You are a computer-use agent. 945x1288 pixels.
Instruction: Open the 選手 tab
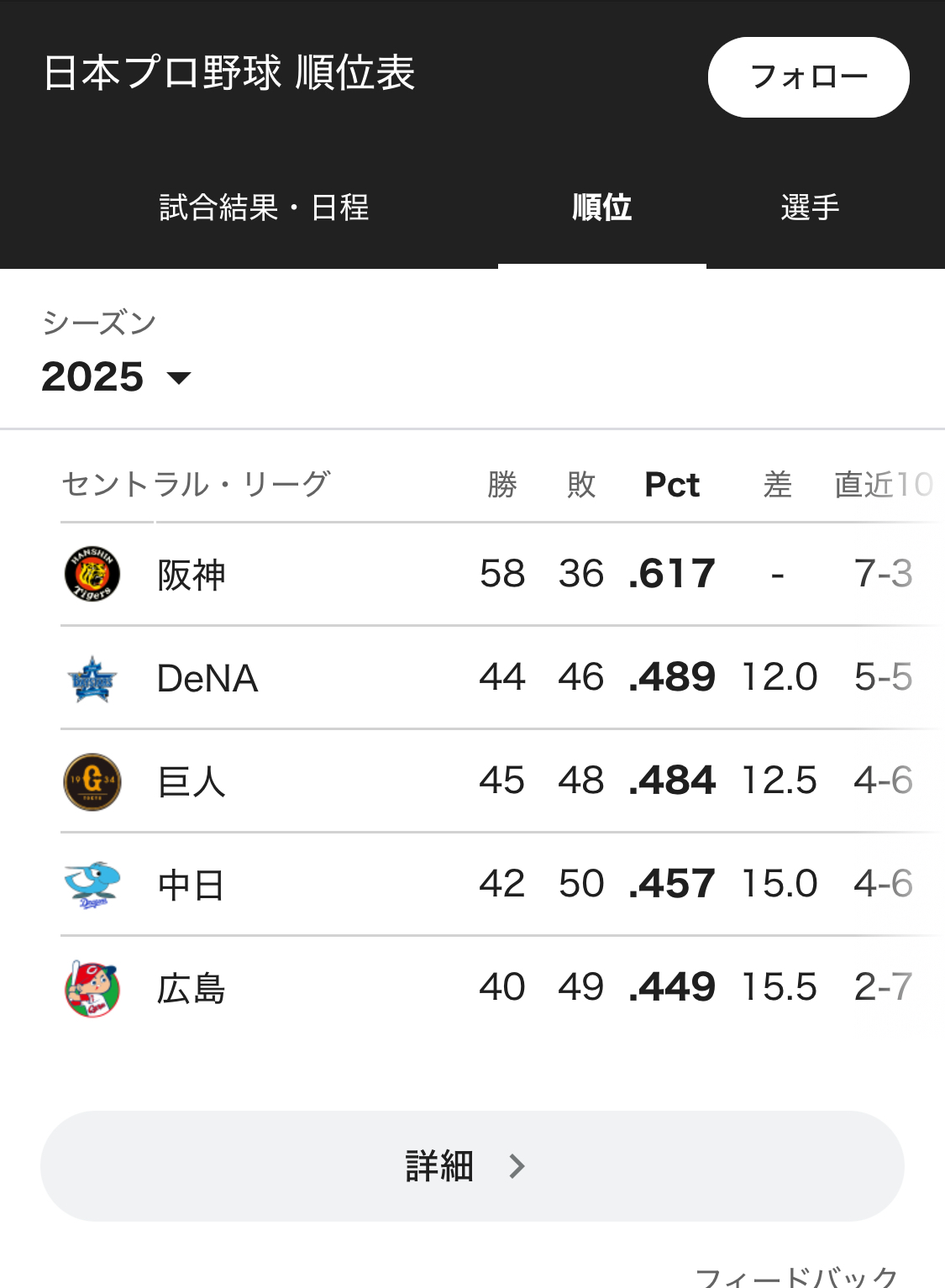point(810,208)
